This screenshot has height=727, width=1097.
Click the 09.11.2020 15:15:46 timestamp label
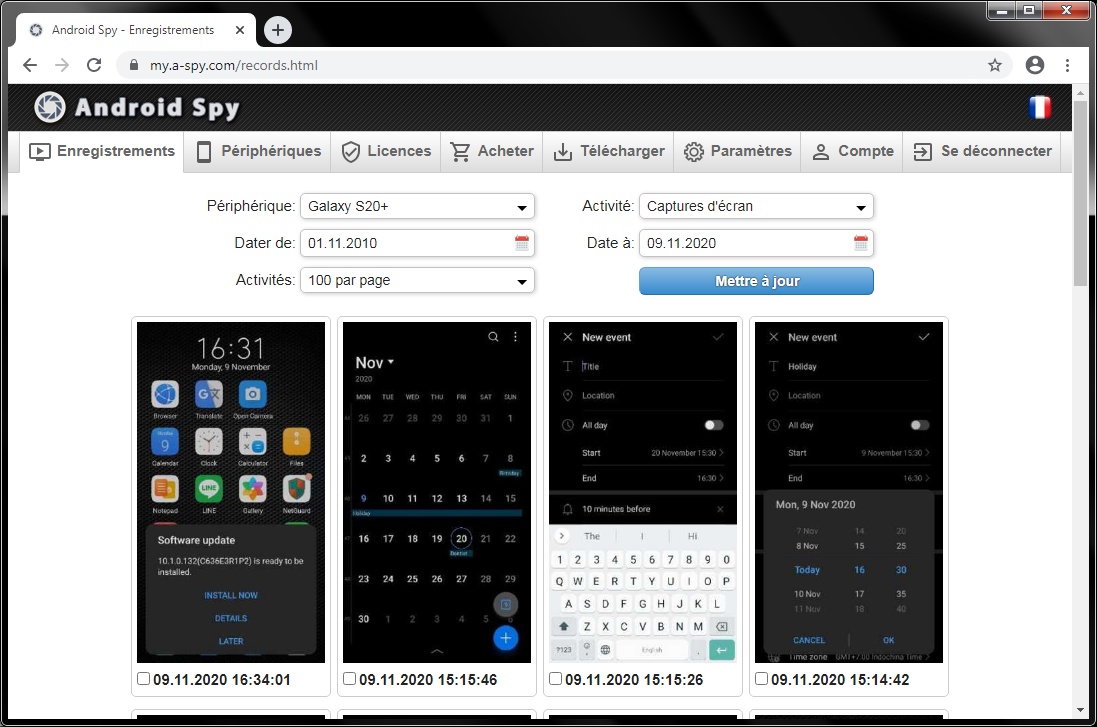point(428,679)
